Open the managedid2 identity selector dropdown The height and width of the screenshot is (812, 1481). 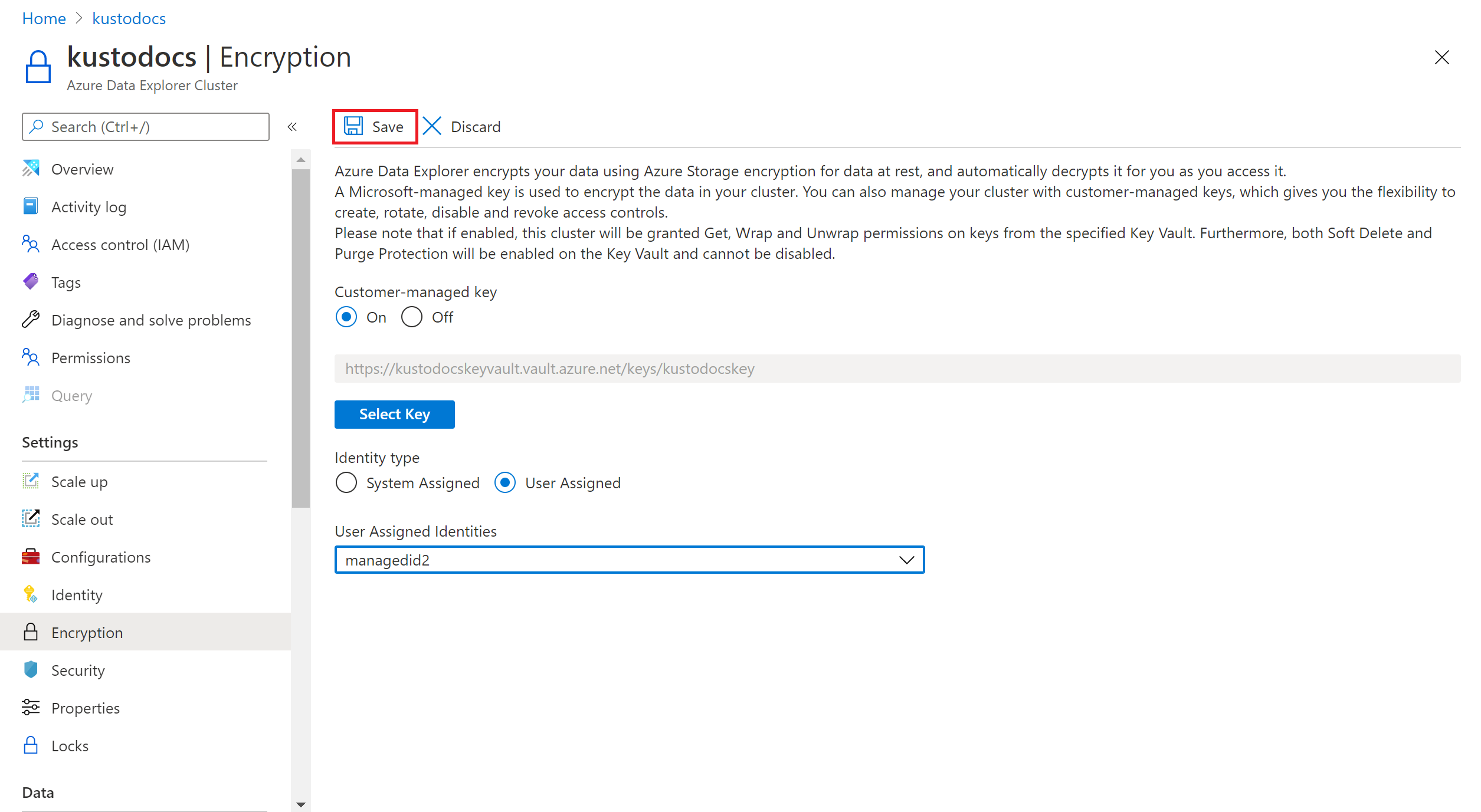[906, 560]
